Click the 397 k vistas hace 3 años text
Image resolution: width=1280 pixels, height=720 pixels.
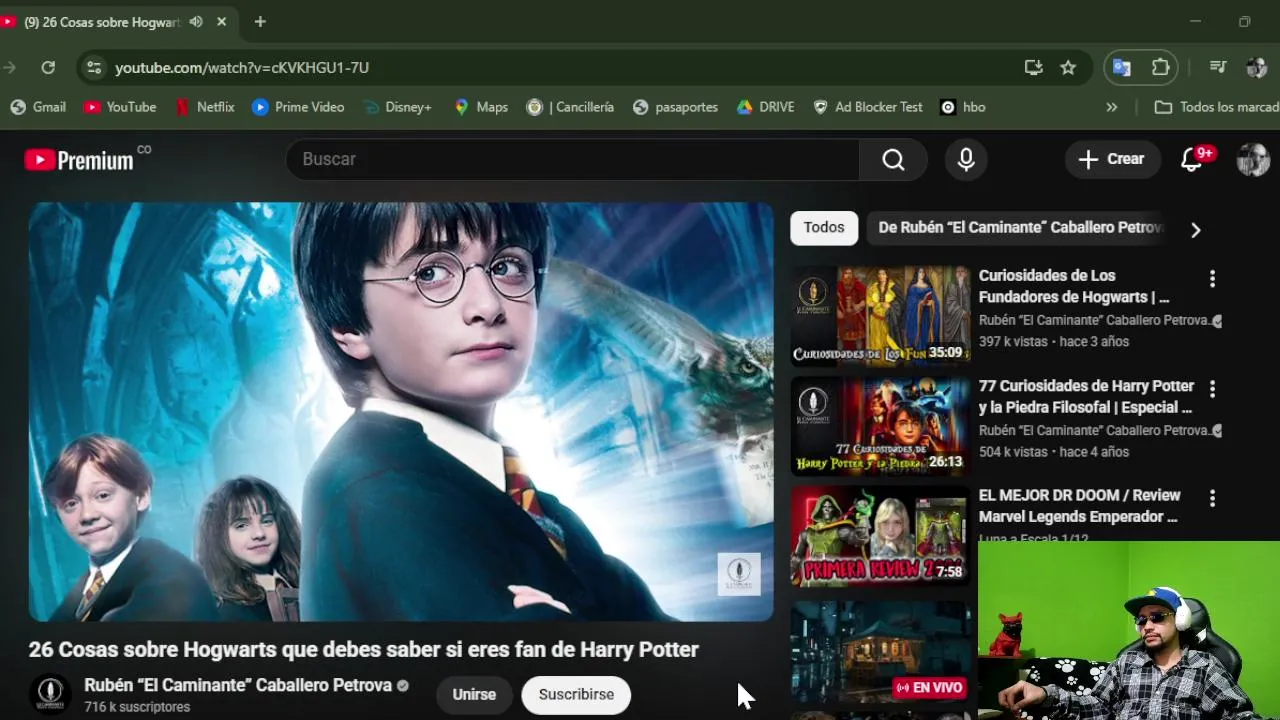[x=1054, y=342]
